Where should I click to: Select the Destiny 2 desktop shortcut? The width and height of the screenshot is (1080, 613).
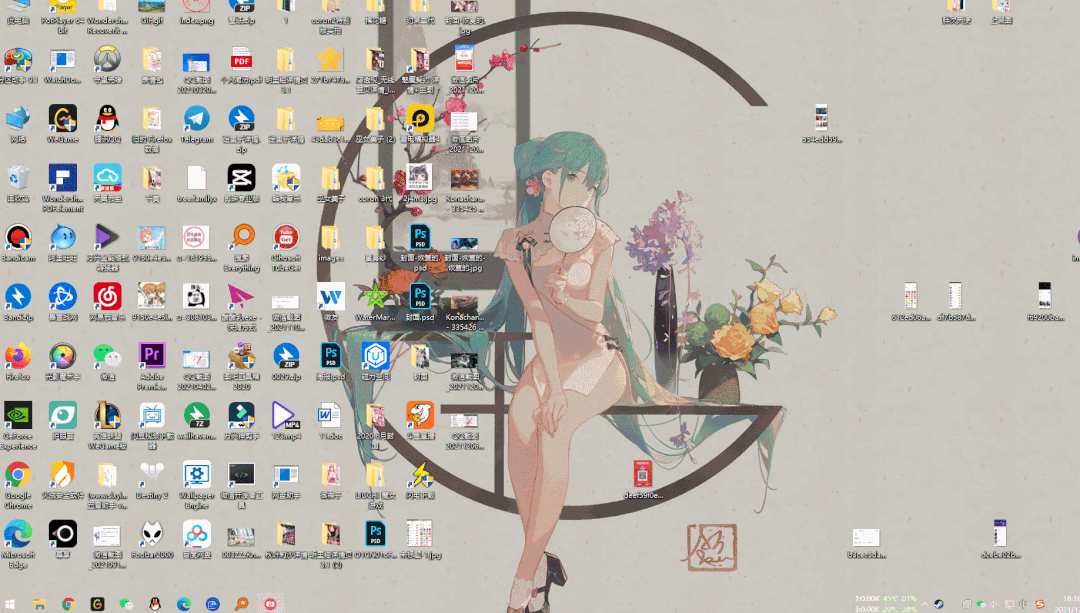pyautogui.click(x=152, y=479)
